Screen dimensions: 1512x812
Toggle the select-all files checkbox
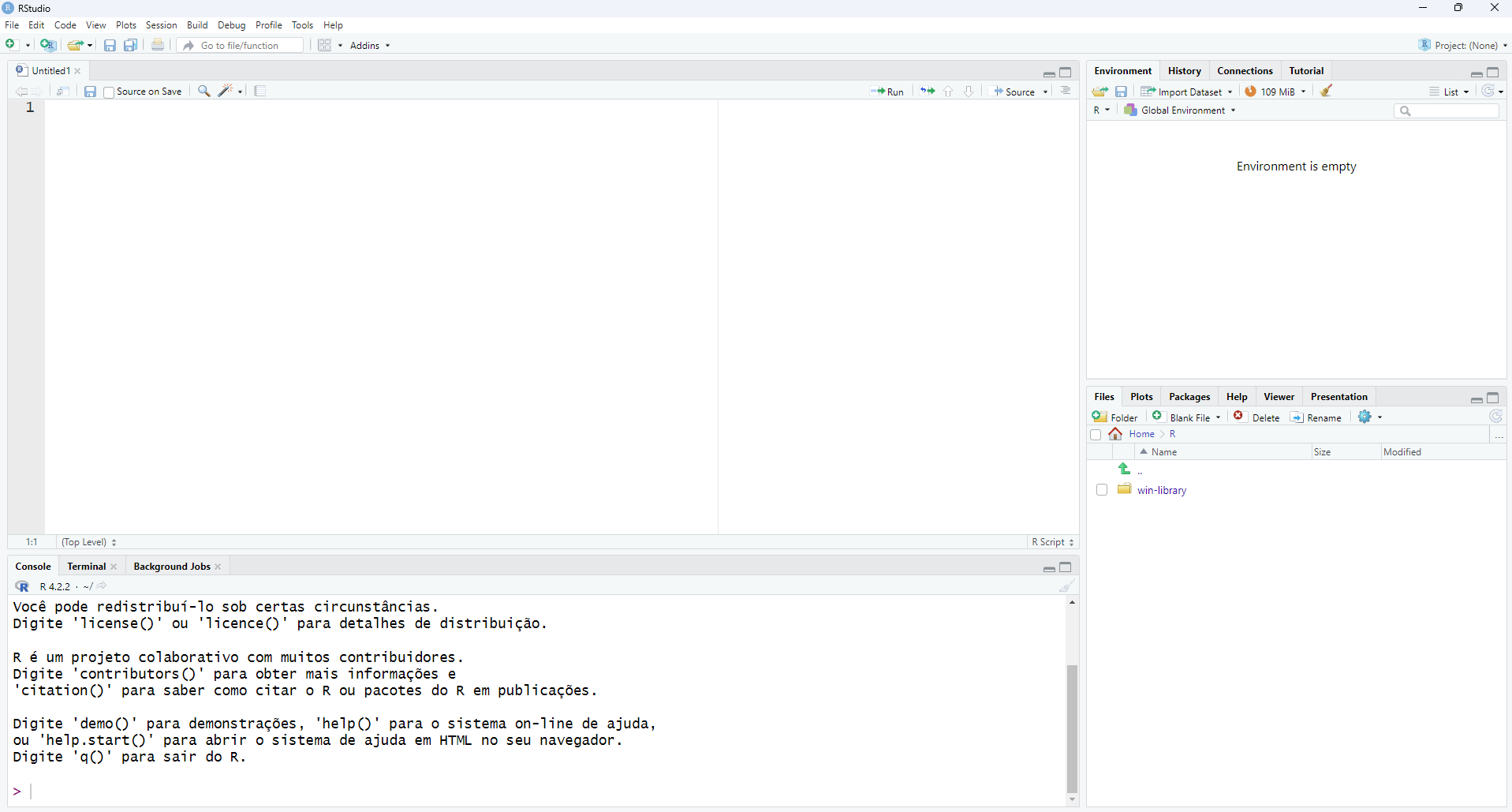pyautogui.click(x=1096, y=435)
